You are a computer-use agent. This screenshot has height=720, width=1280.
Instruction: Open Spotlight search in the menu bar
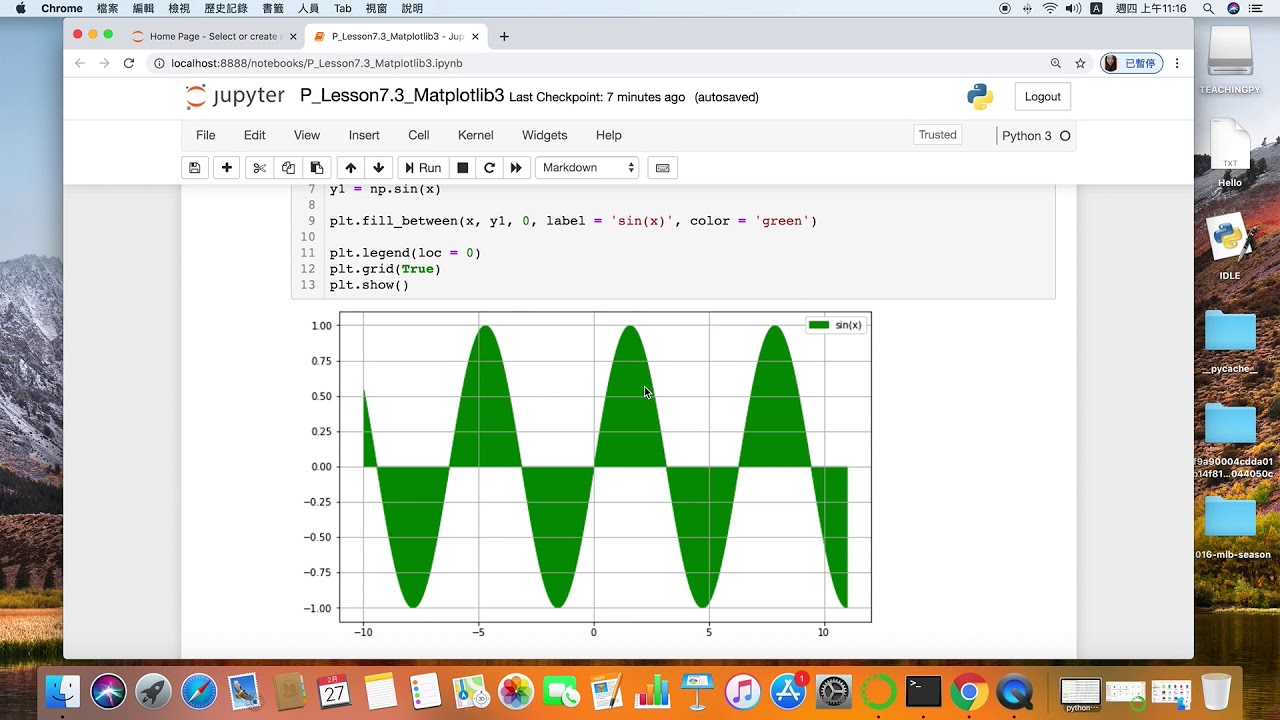coord(1208,8)
